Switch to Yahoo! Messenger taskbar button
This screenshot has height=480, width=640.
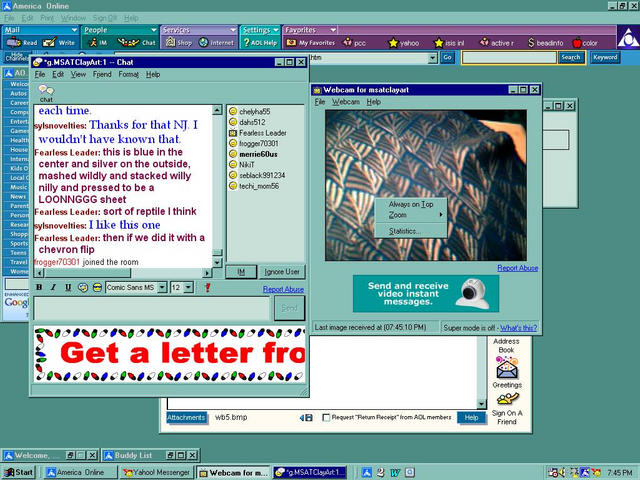click(156, 473)
